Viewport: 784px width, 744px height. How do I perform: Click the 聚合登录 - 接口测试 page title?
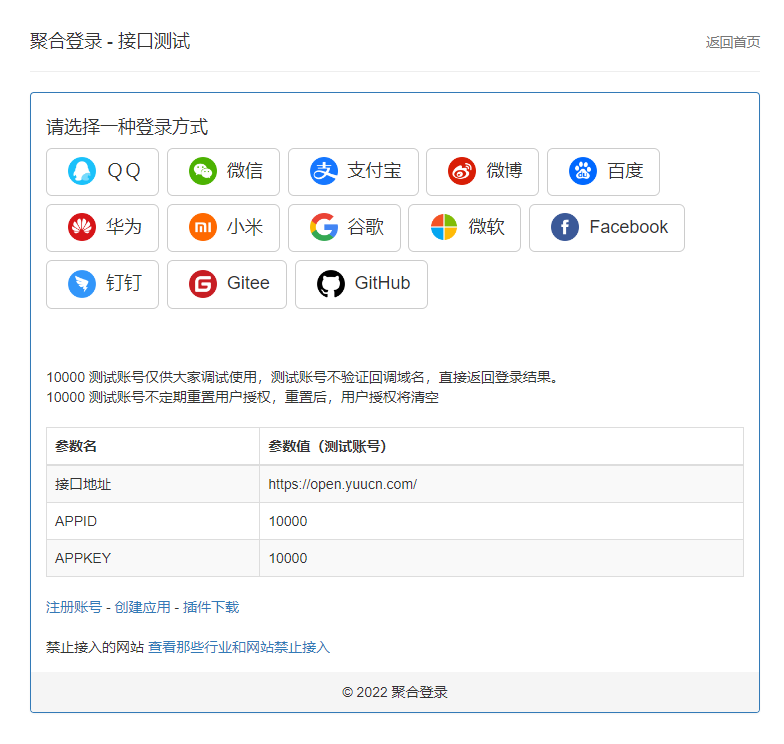[110, 41]
